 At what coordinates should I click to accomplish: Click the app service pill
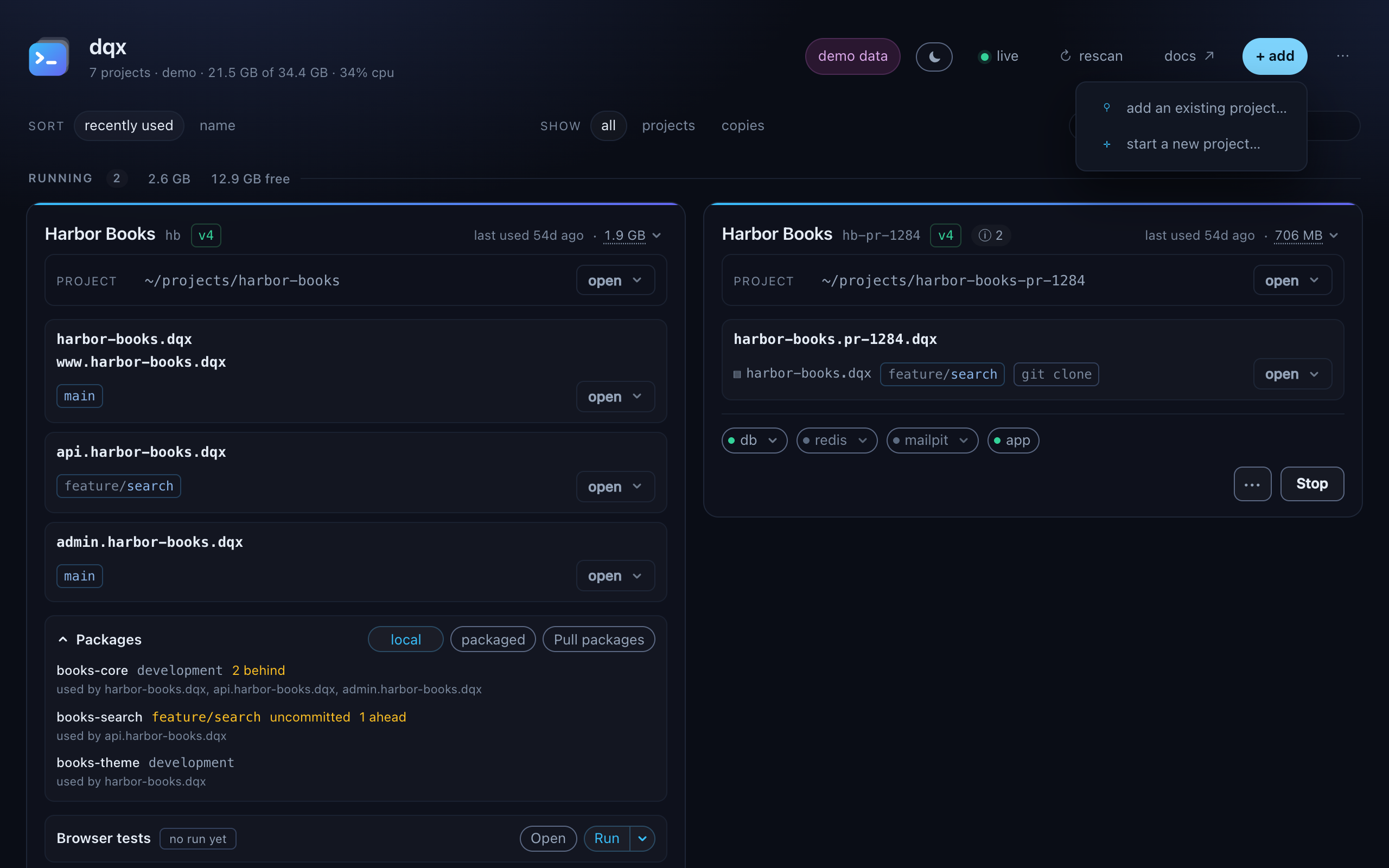click(x=1013, y=441)
